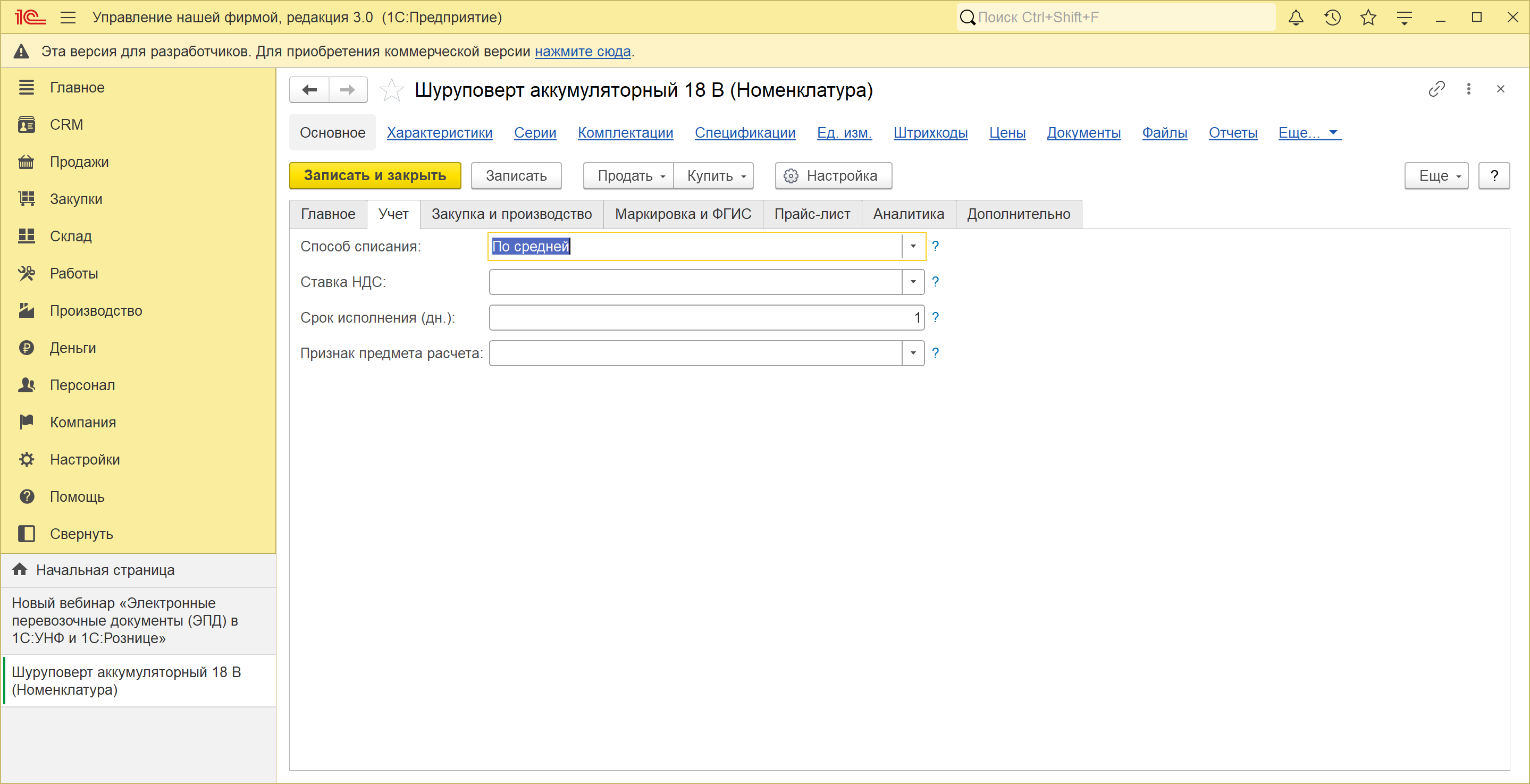The width and height of the screenshot is (1530, 784).
Task: Open the Продать dropdown button
Action: (x=628, y=176)
